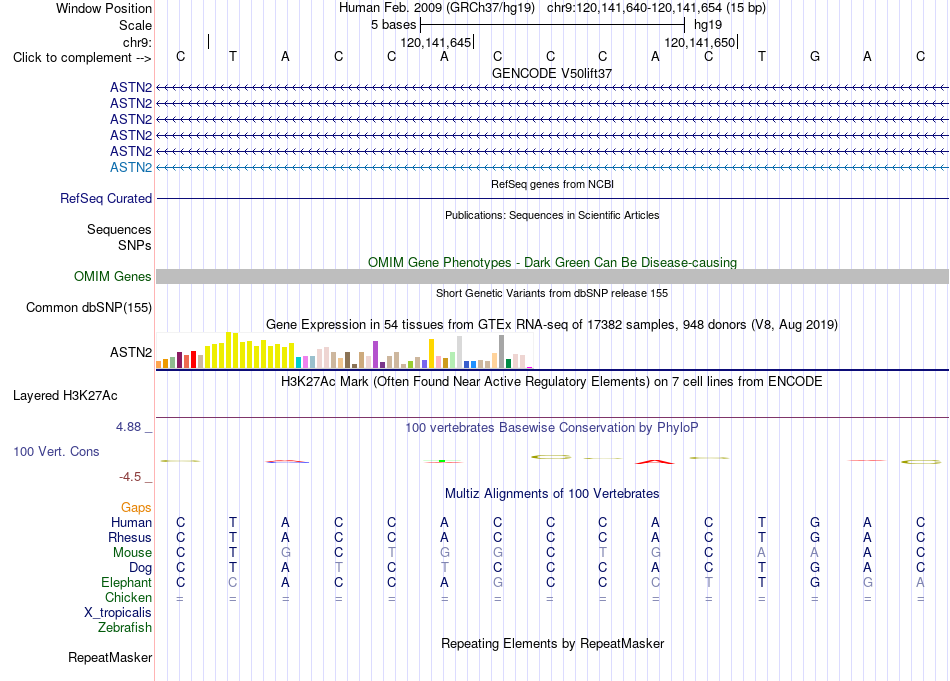Click the Rhesus alignment row label
The width and height of the screenshot is (950, 681).
coord(130,537)
